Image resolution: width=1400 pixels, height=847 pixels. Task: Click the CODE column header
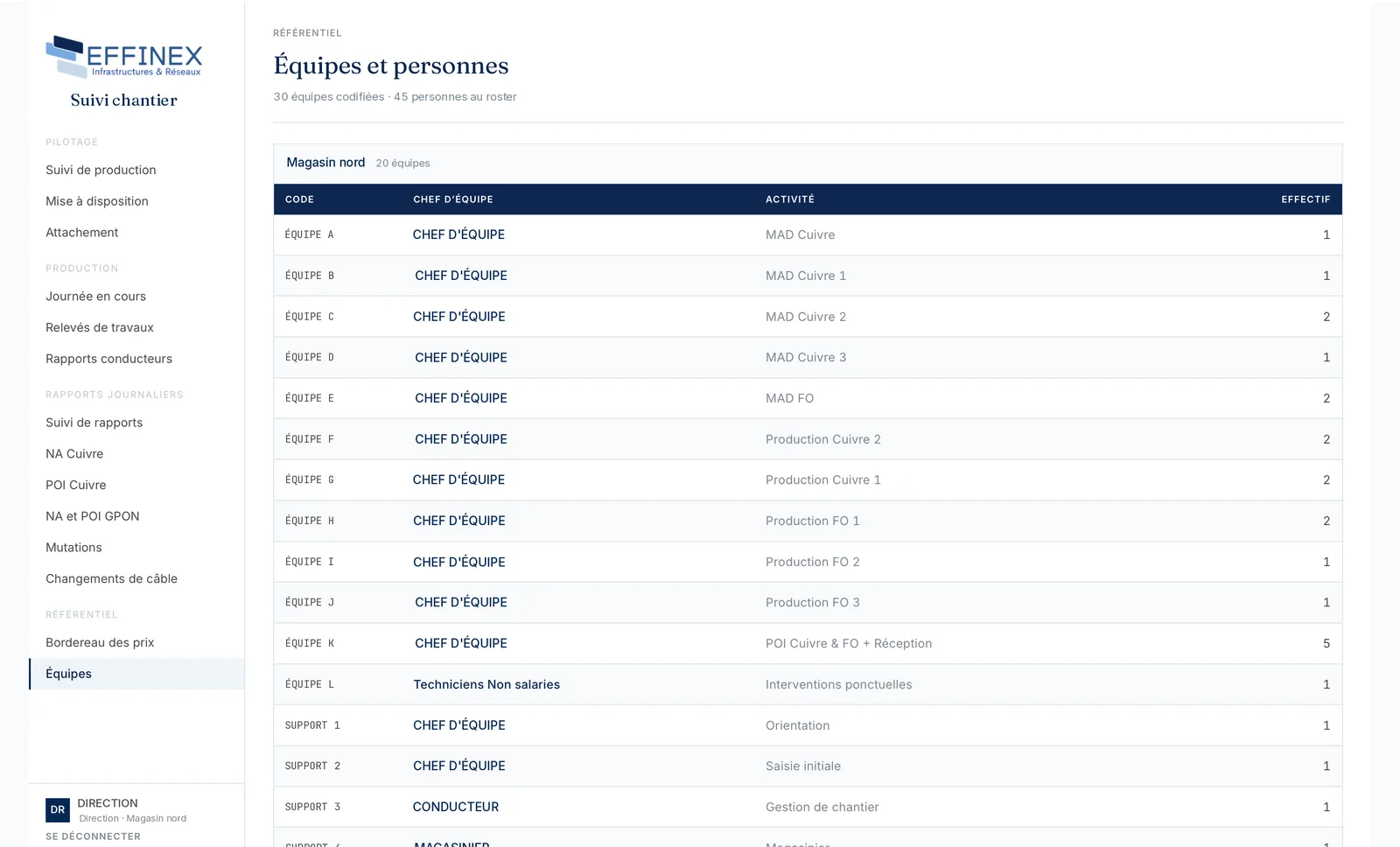coord(299,199)
